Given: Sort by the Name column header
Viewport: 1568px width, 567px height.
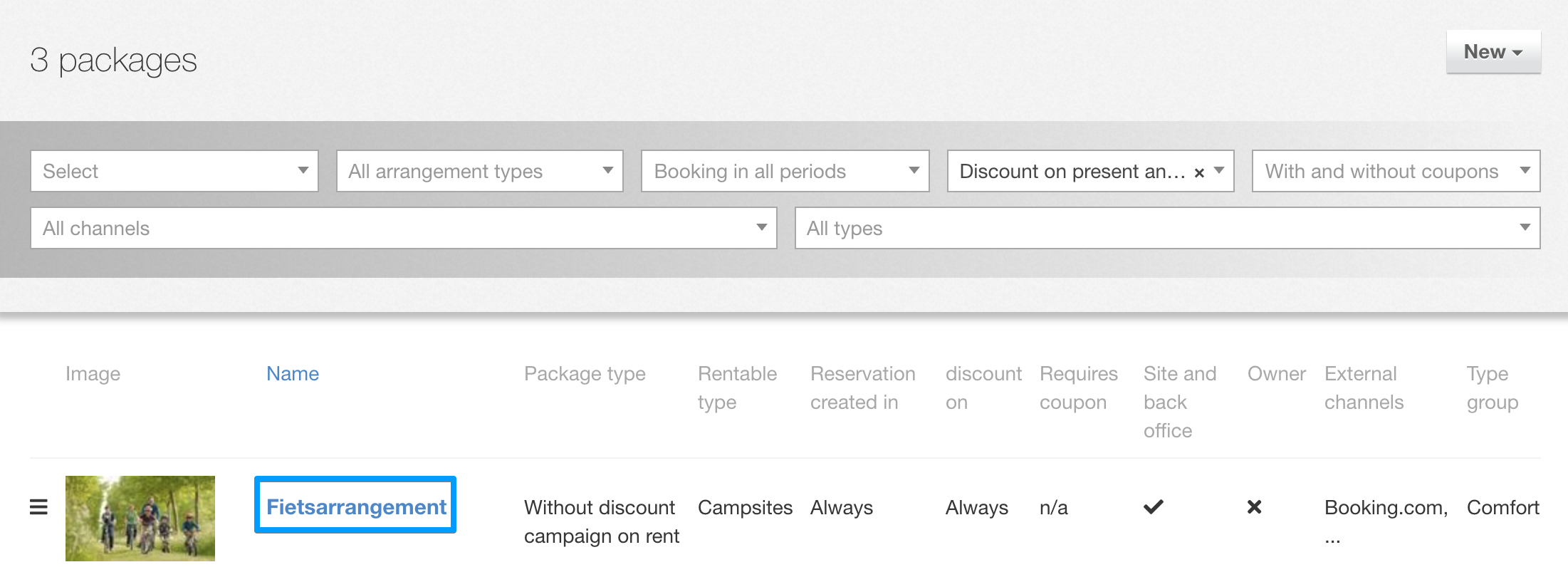Looking at the screenshot, I should tap(293, 374).
